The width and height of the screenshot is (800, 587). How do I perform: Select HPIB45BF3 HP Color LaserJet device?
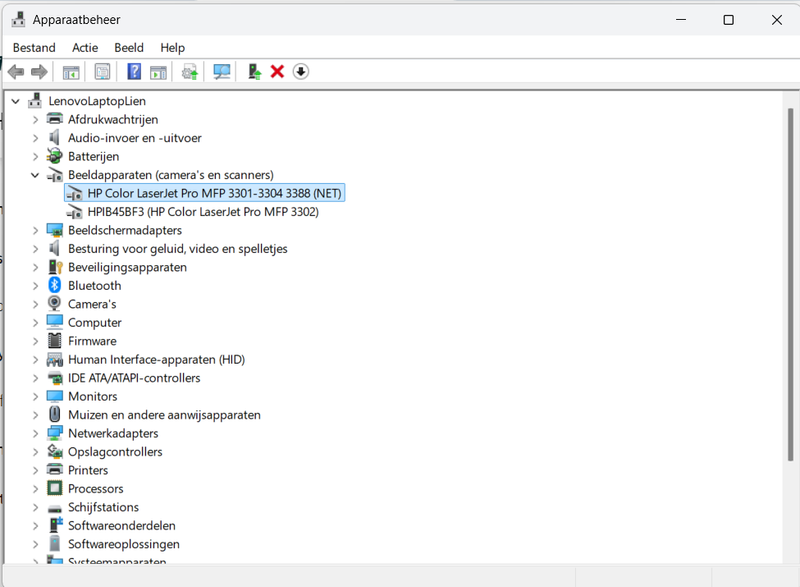pos(202,212)
